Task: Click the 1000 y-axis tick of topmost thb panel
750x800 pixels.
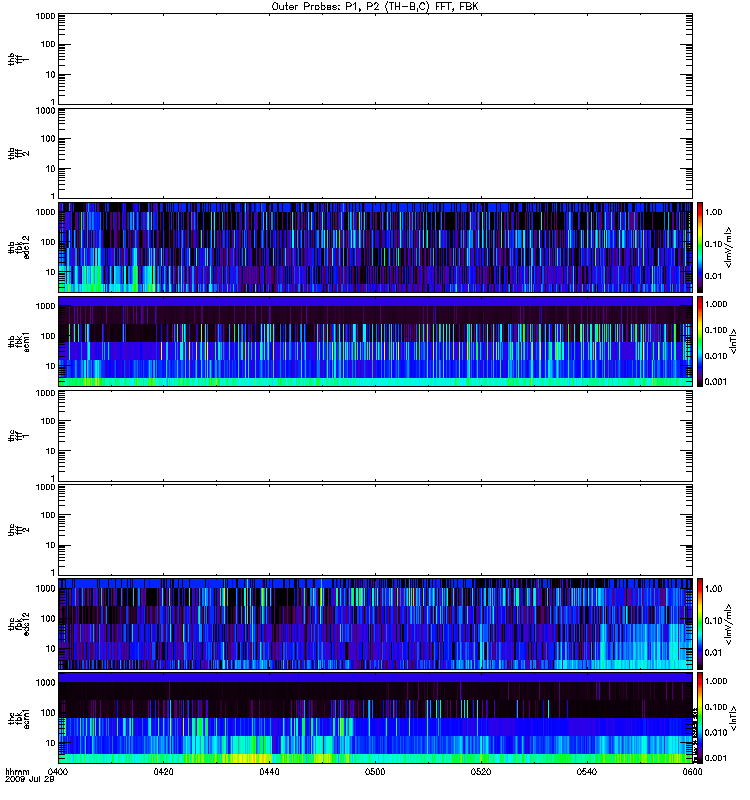Action: pyautogui.click(x=45, y=16)
